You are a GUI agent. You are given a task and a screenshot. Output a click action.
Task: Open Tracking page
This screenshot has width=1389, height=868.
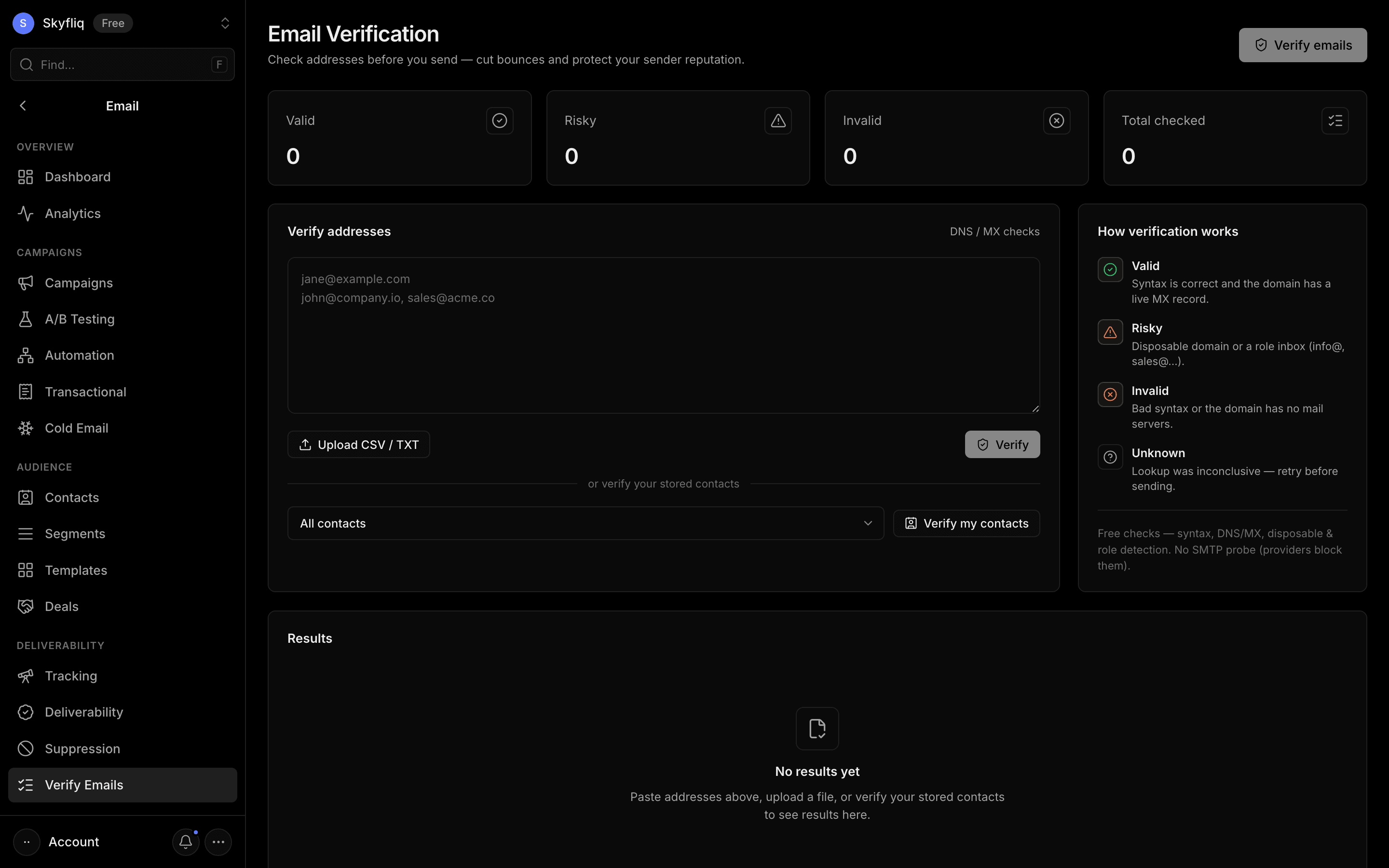[x=122, y=676]
